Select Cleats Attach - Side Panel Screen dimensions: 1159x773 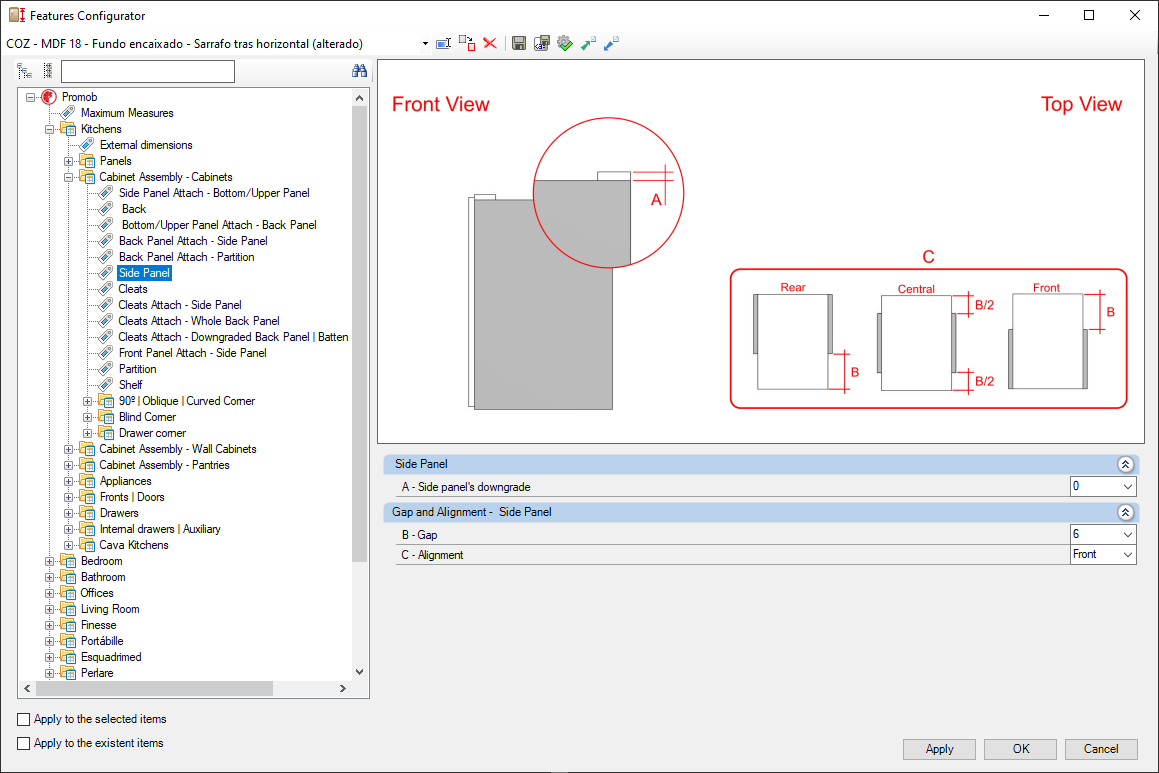point(180,304)
